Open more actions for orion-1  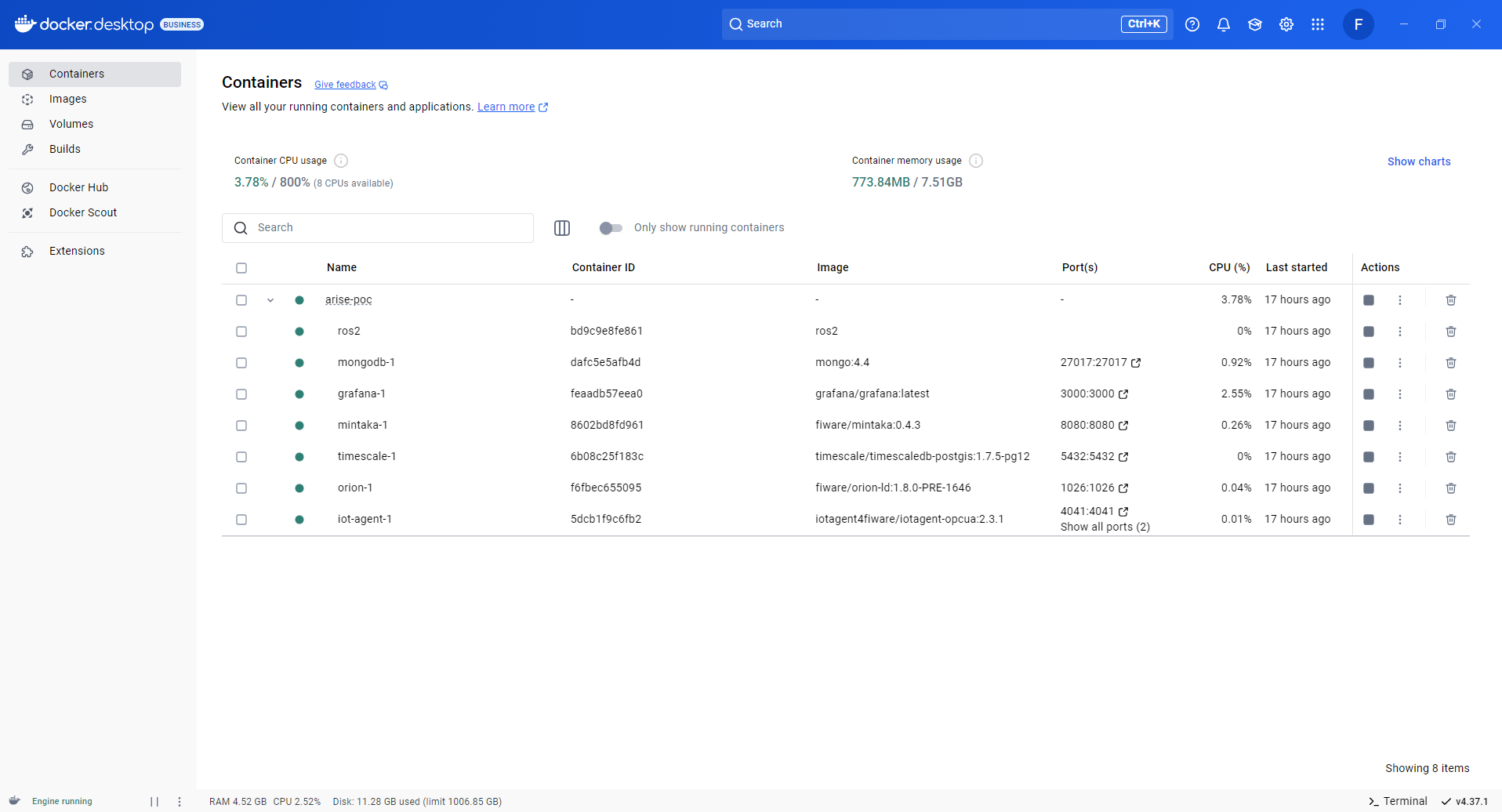pyautogui.click(x=1400, y=488)
